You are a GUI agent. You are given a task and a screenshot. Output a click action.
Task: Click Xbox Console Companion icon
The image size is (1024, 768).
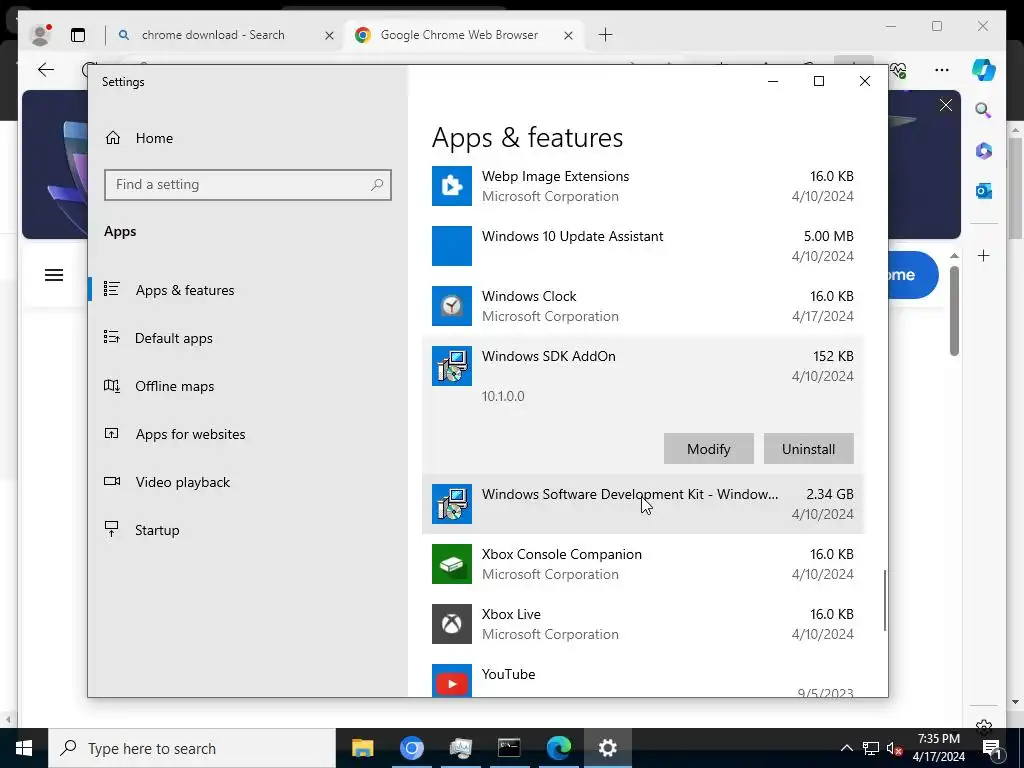[x=451, y=564]
